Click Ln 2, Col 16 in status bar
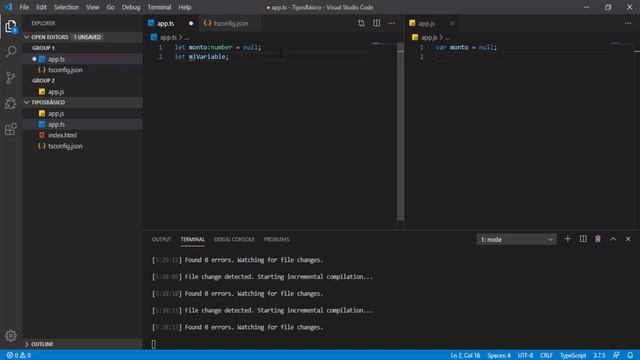Image resolution: width=640 pixels, height=360 pixels. click(x=465, y=356)
